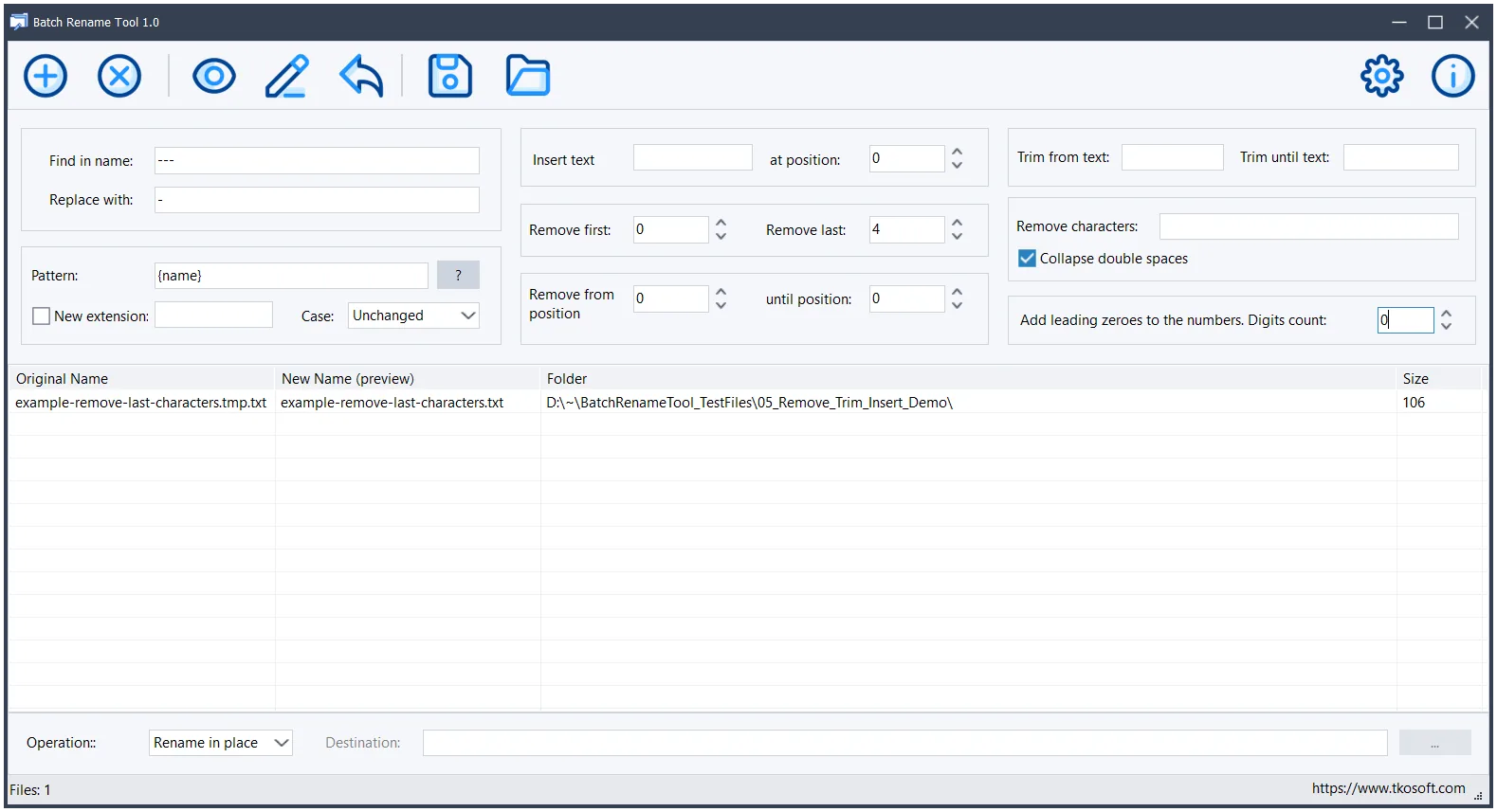Click the Undo arrow icon
1497x812 pixels.
361,76
